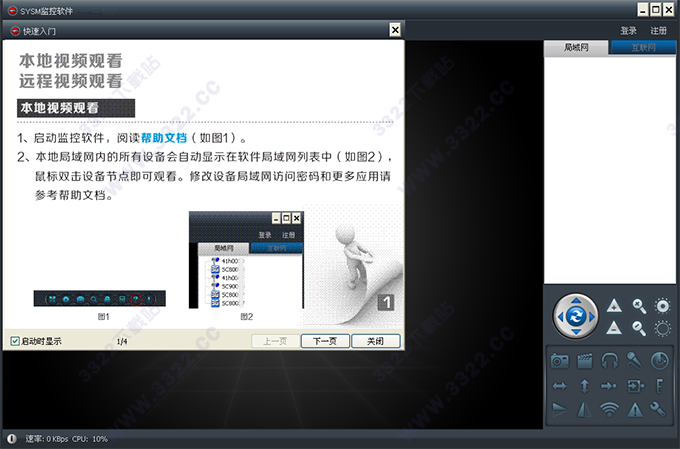Click the 关闭 button in quick start

(x=376, y=341)
